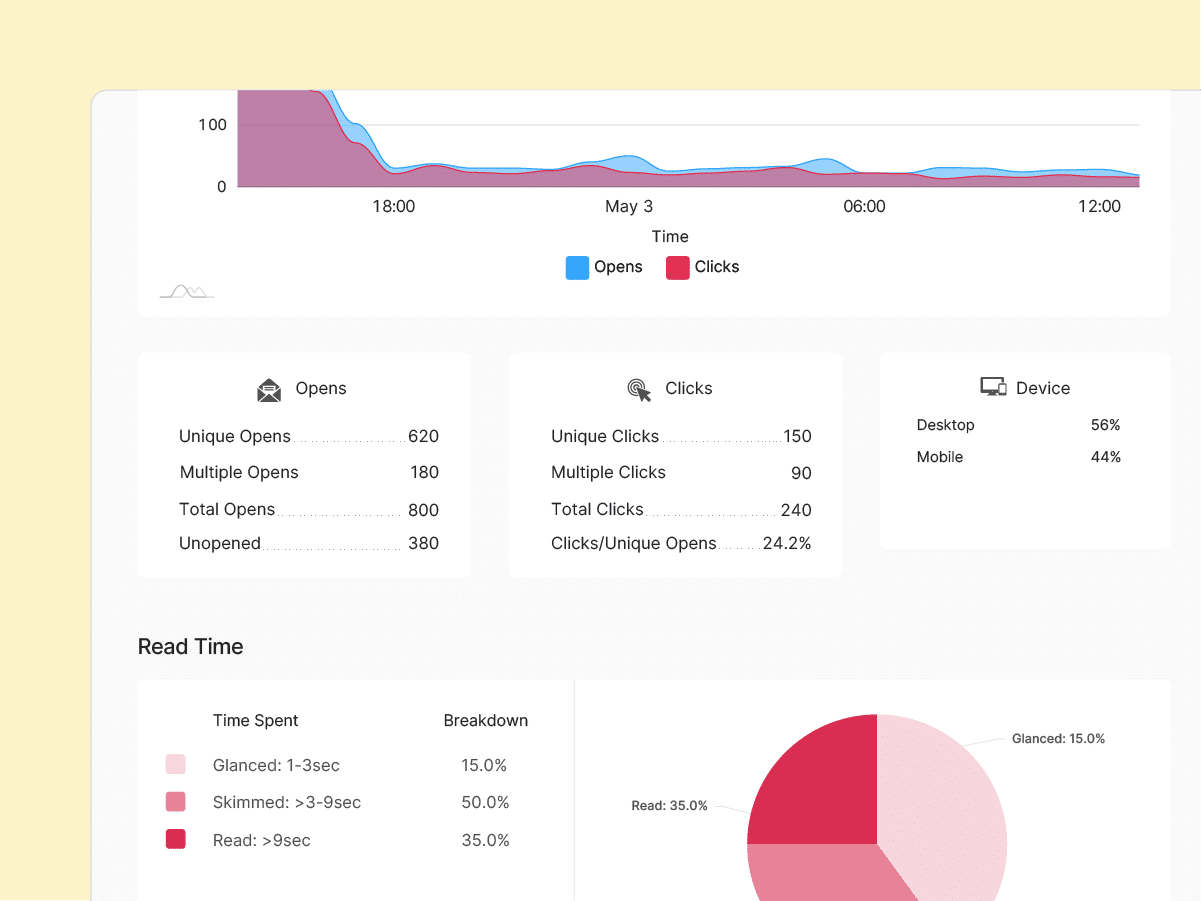The image size is (1201, 901).
Task: Click the monitor icon on the Device card
Action: [x=994, y=386]
